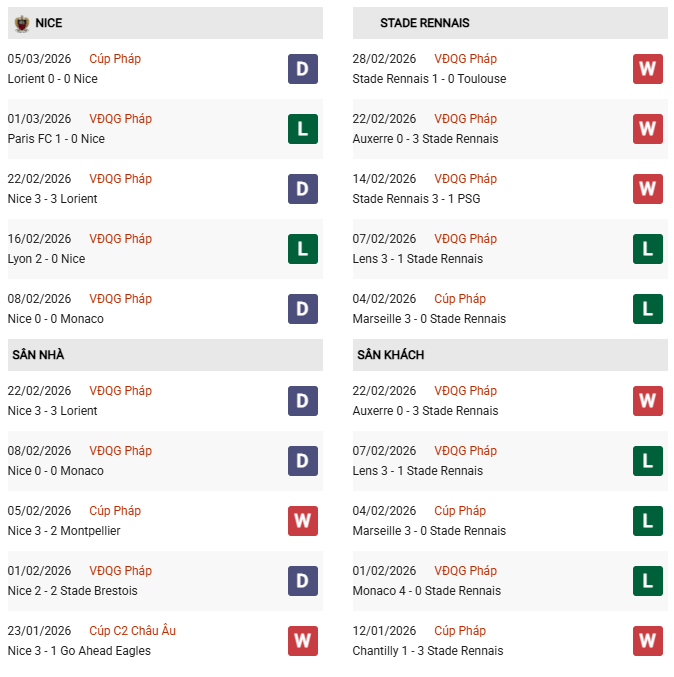Open the STADE RENNAIS team header
The width and height of the screenshot is (674, 677).
(424, 23)
